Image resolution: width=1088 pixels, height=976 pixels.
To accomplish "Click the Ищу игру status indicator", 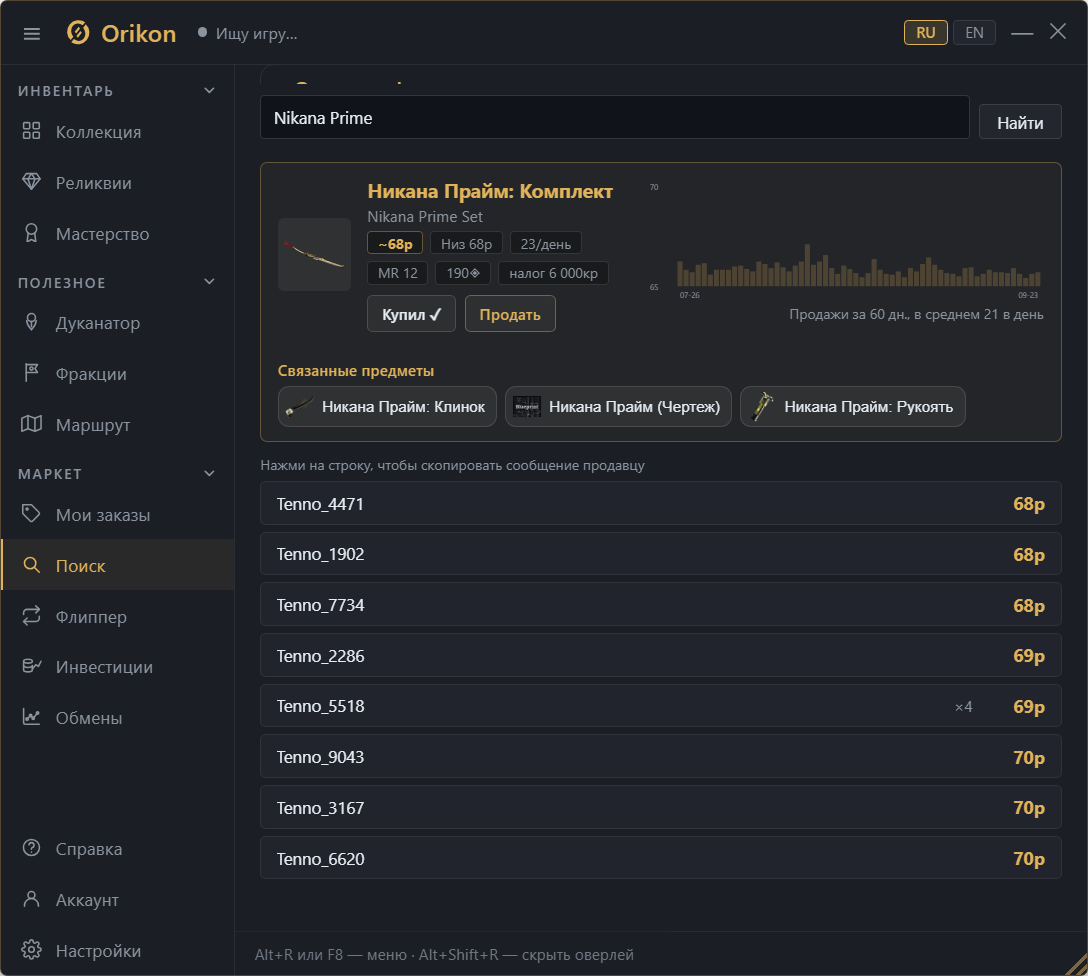I will [248, 33].
